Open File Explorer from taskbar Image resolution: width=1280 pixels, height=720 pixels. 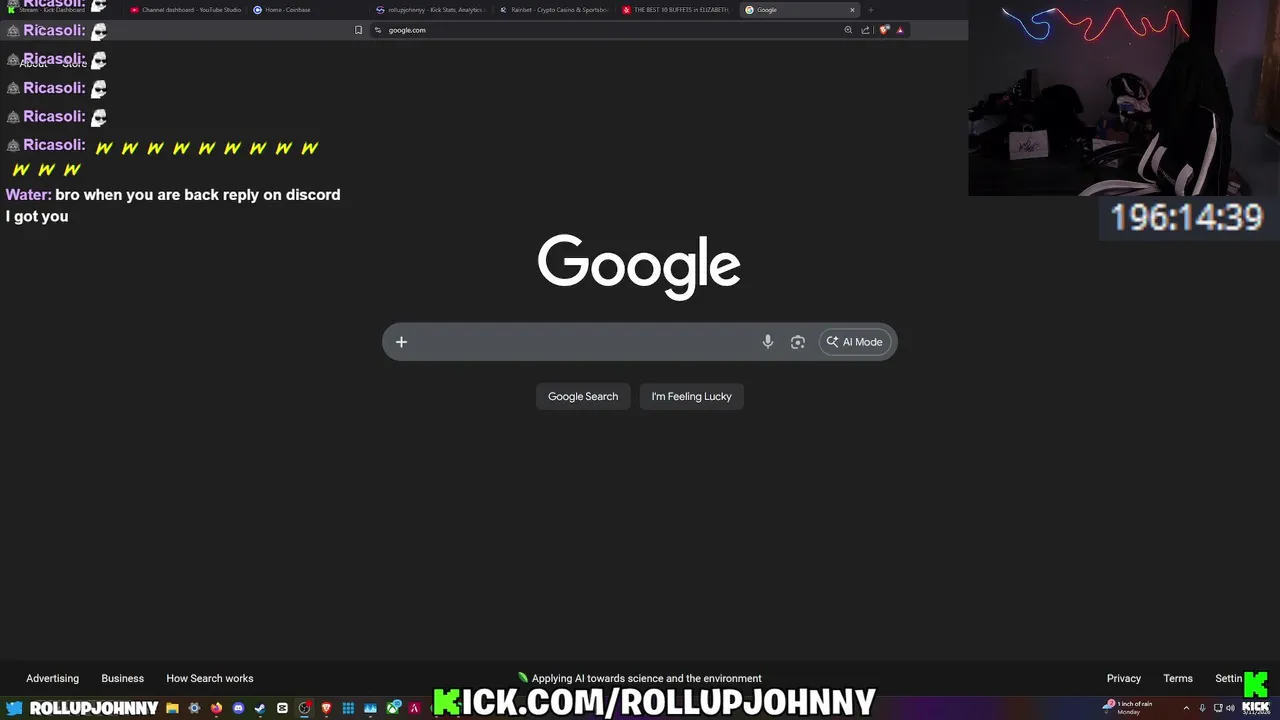point(172,708)
